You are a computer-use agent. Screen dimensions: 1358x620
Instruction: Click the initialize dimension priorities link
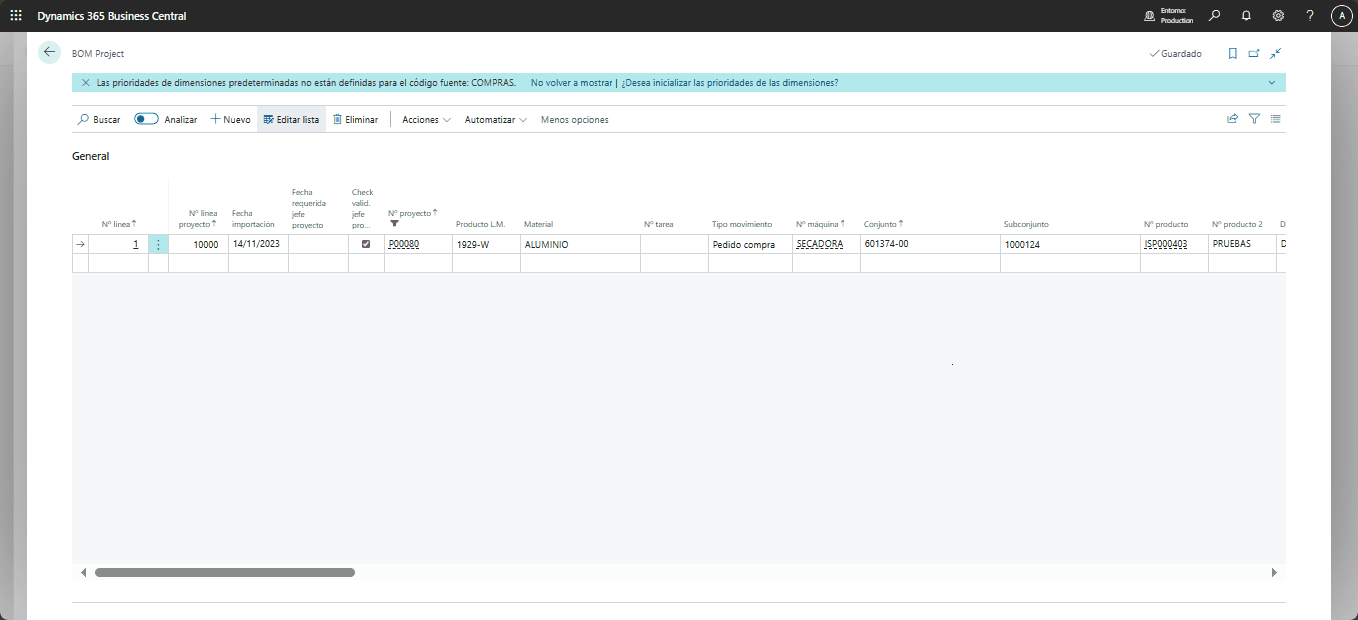tap(730, 83)
